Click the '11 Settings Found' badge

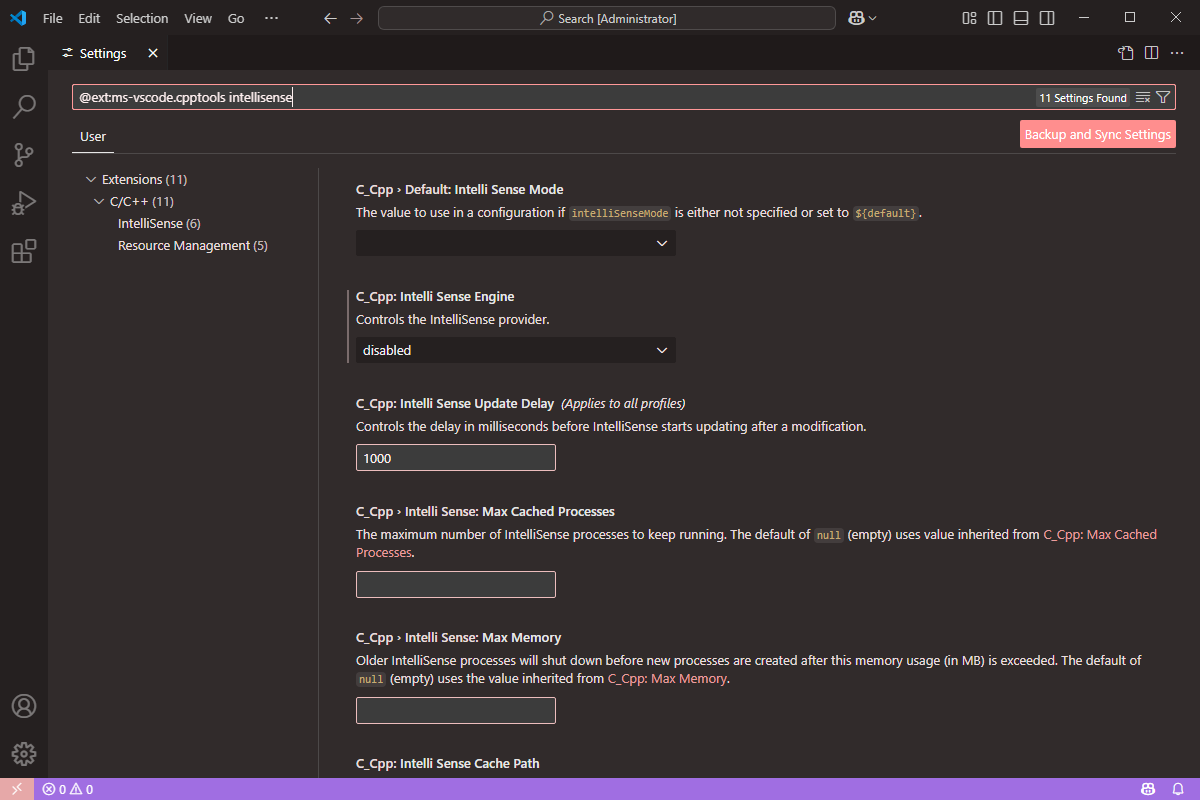[1083, 98]
